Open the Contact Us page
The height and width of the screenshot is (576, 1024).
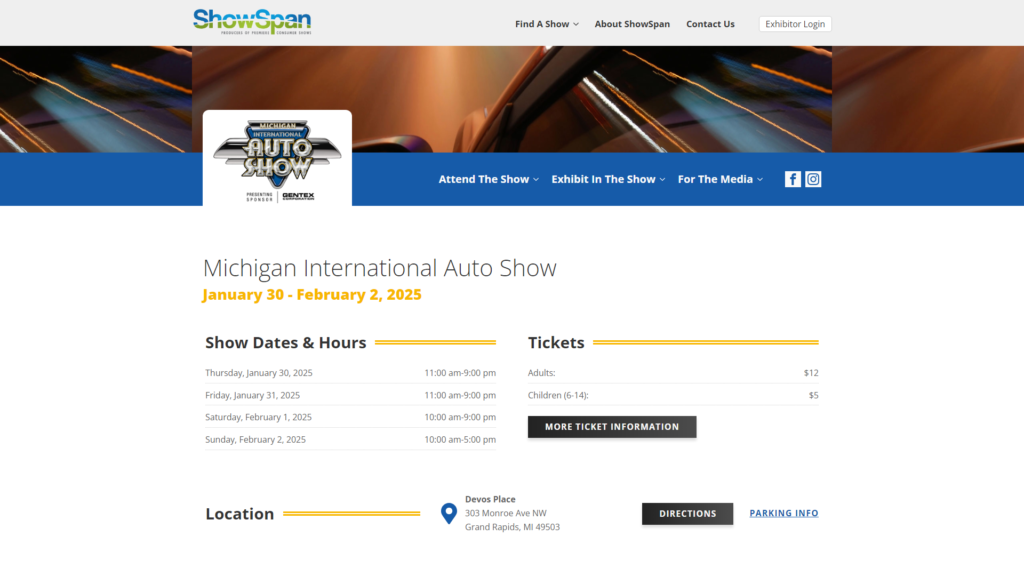(710, 24)
